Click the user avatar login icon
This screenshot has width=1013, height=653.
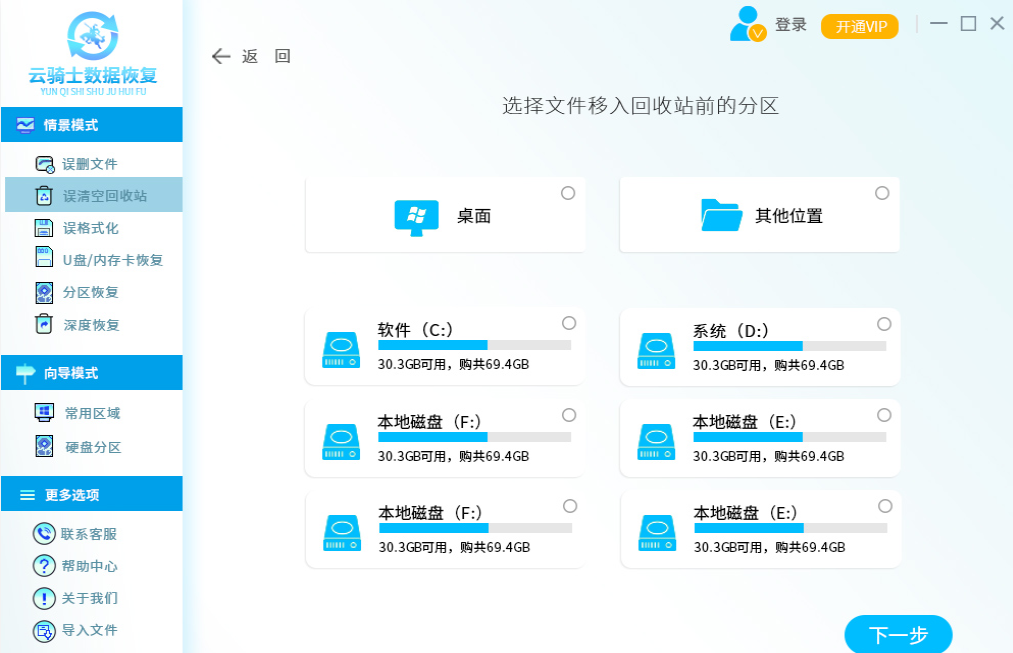tap(747, 24)
